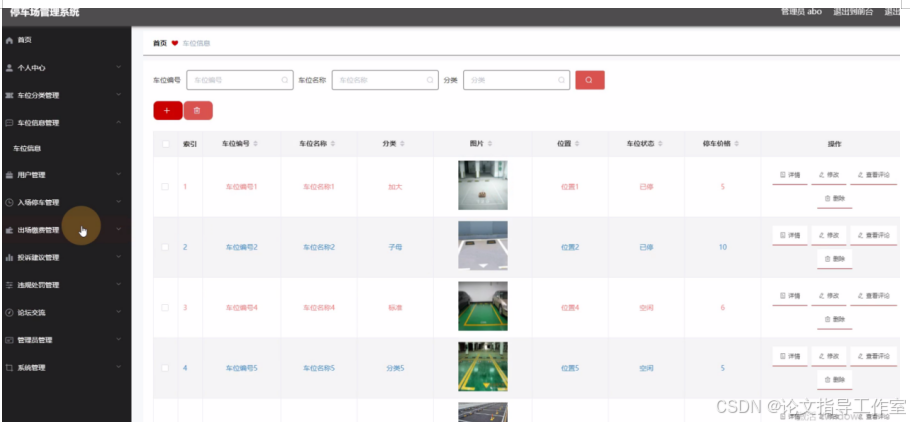Screen dimensions: 910x422
Task: Click the red heart breadcrumb icon
Action: pos(175,43)
